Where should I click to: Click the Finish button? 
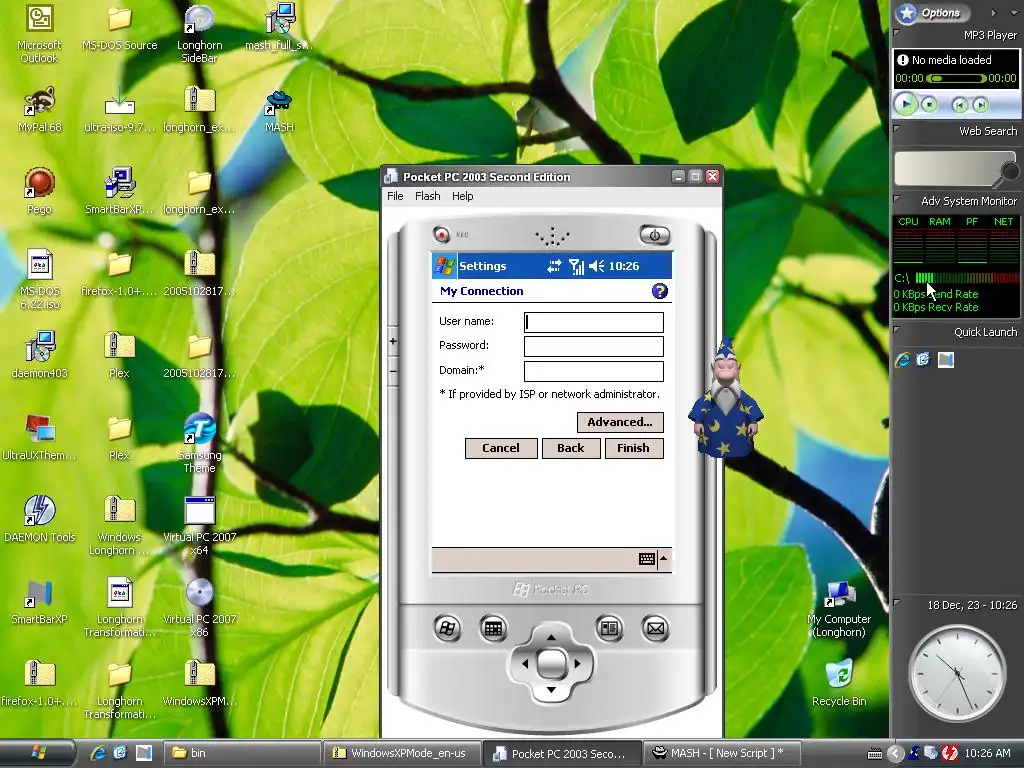point(633,448)
